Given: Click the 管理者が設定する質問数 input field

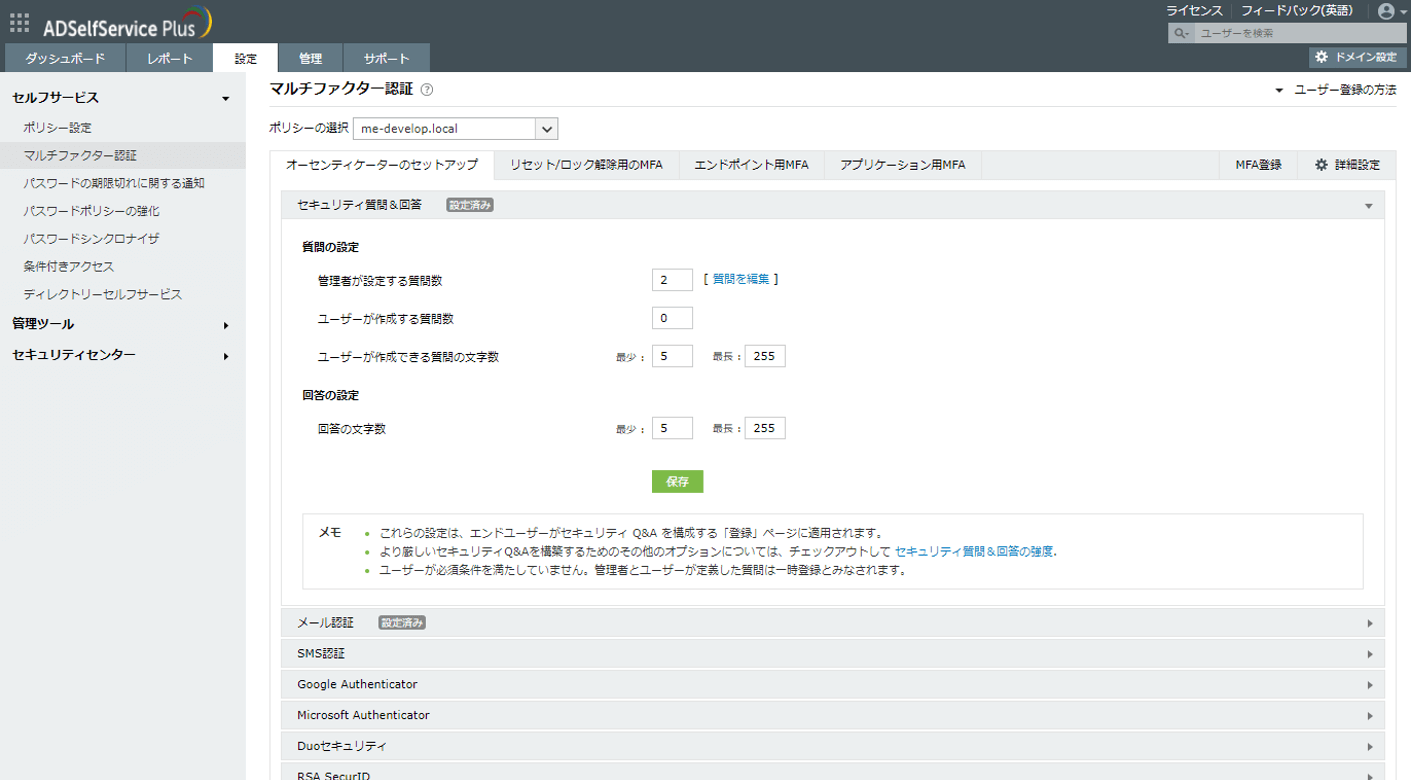Looking at the screenshot, I should [x=673, y=280].
